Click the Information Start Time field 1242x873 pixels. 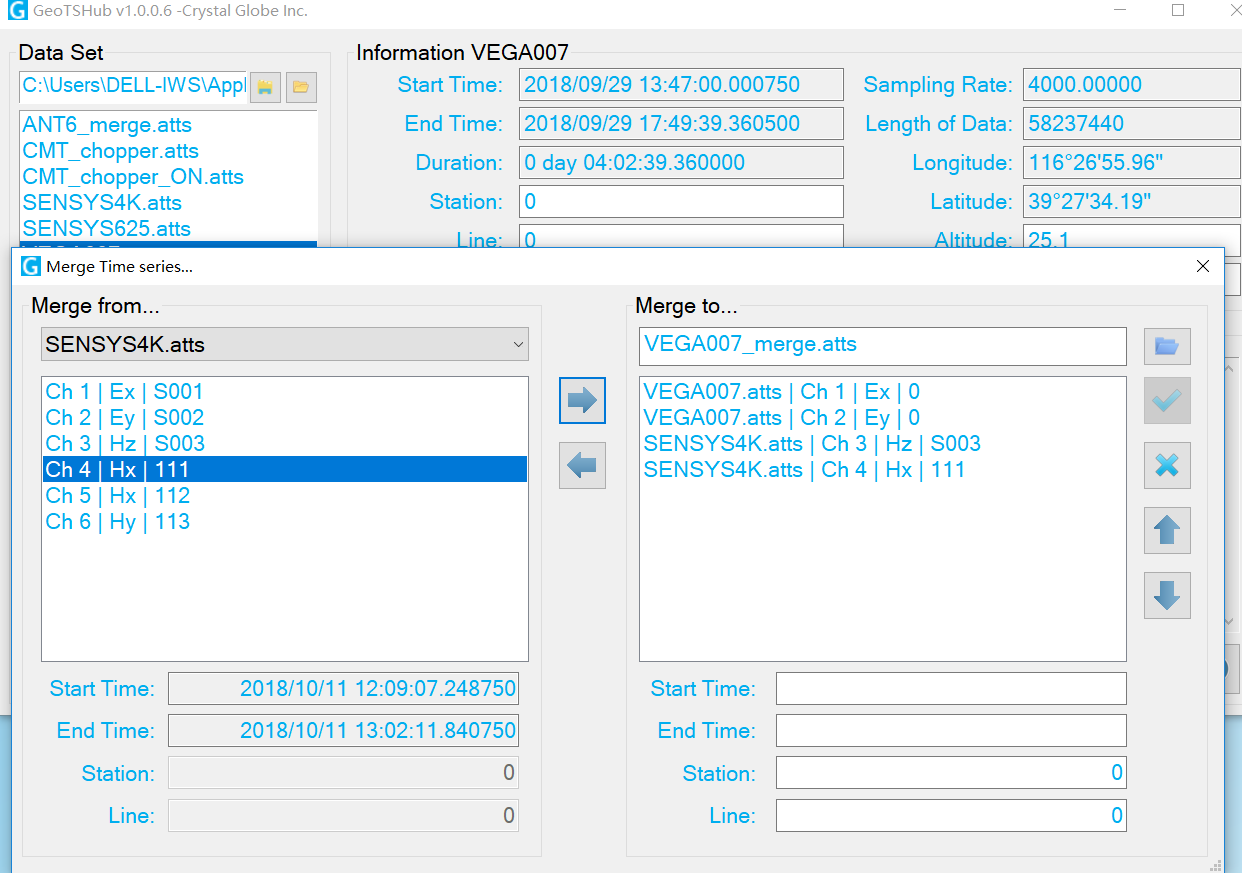[681, 85]
